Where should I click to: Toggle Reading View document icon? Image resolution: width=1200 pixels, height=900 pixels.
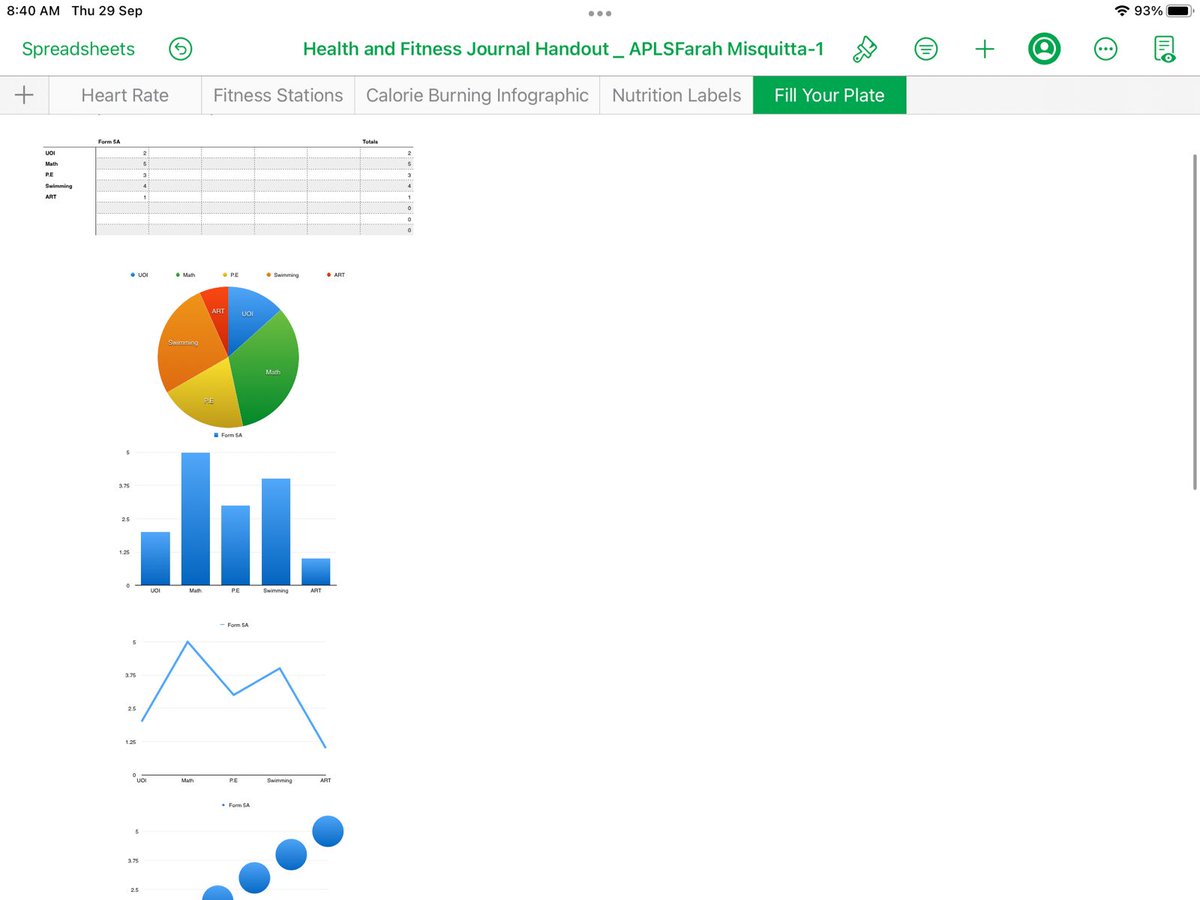[x=1165, y=49]
